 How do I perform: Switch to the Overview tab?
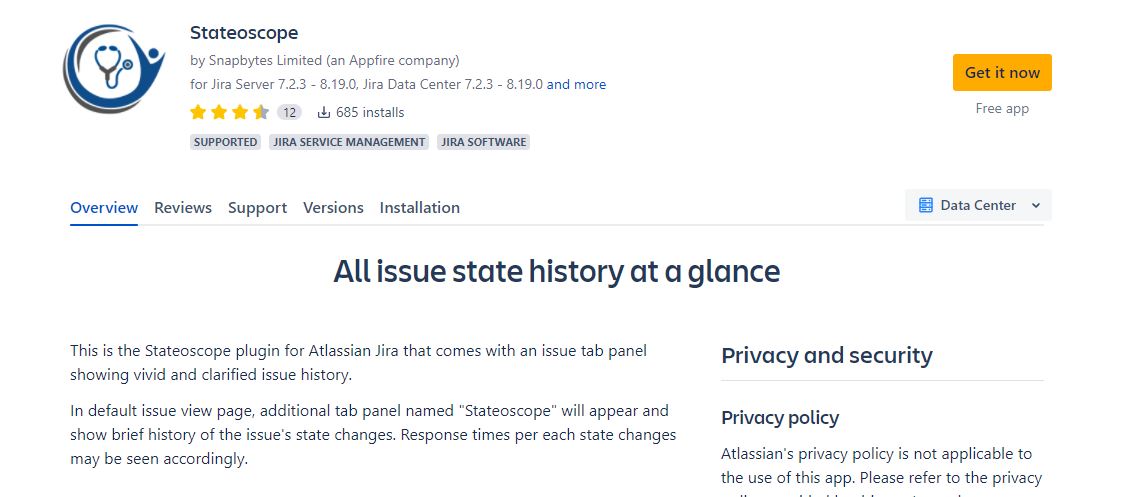click(x=104, y=208)
